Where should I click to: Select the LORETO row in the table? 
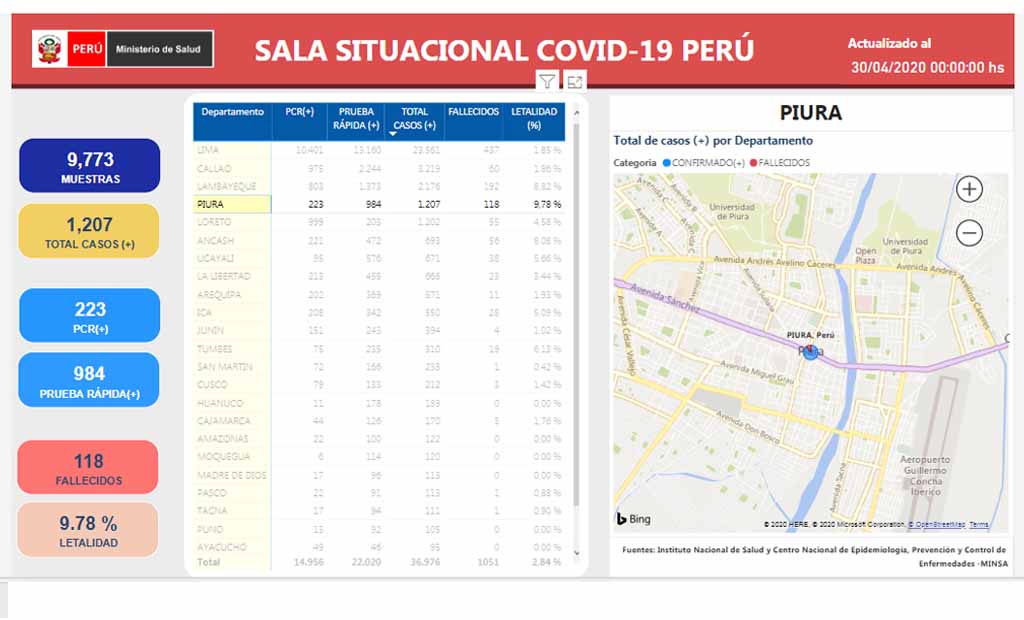pyautogui.click(x=379, y=222)
